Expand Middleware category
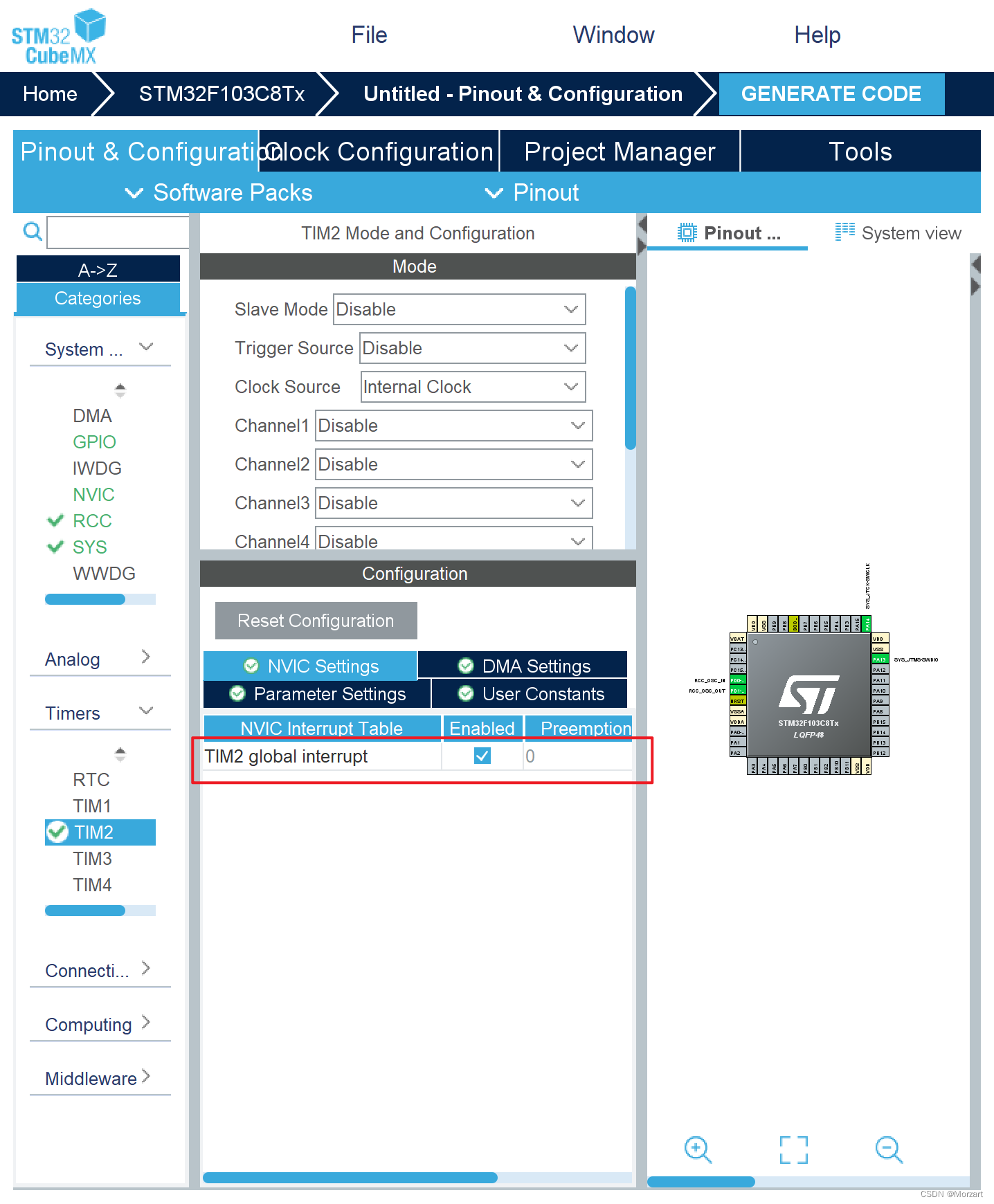The image size is (994, 1204). [x=100, y=1078]
